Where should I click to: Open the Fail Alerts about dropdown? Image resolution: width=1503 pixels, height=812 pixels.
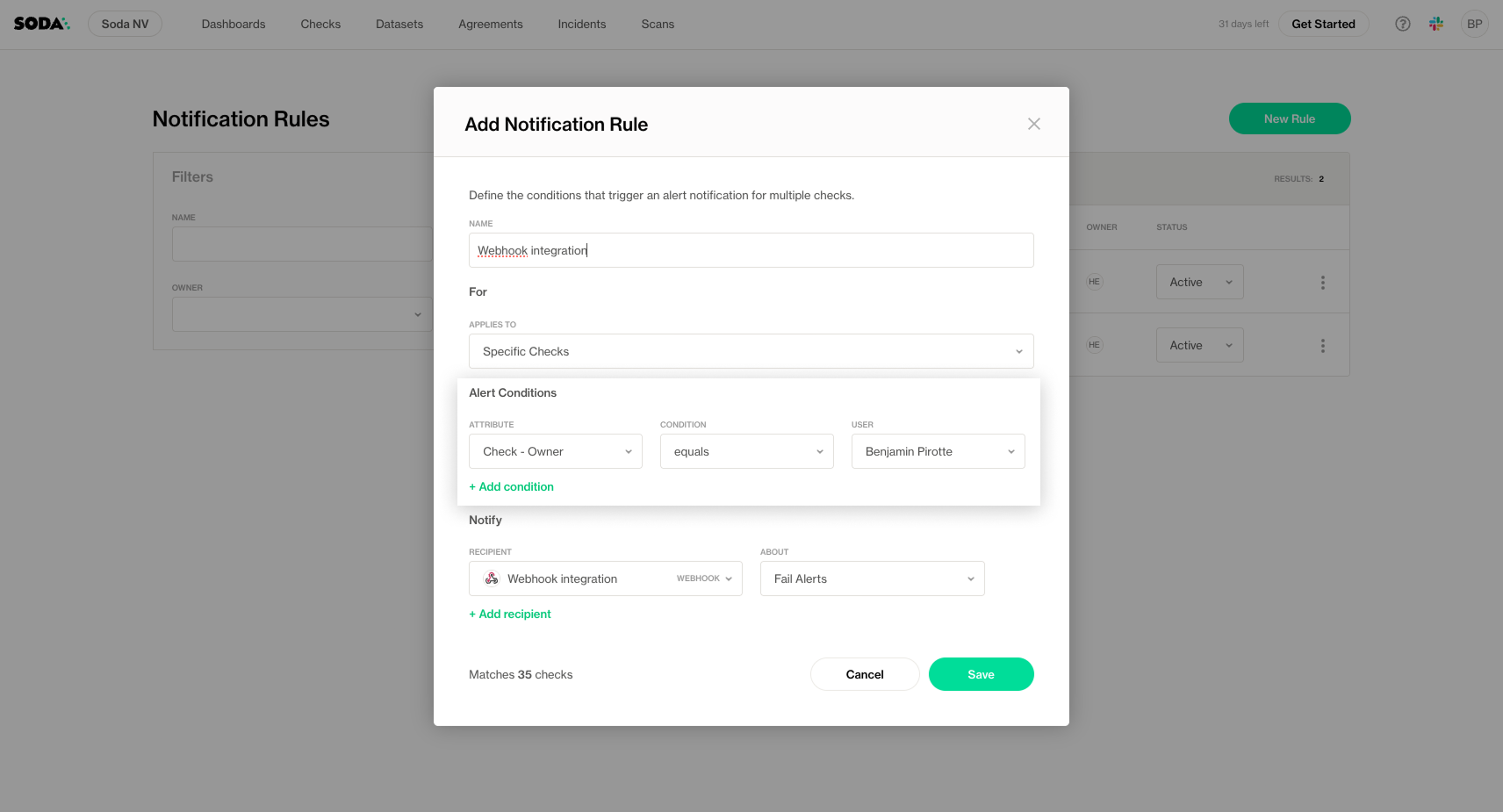[872, 578]
